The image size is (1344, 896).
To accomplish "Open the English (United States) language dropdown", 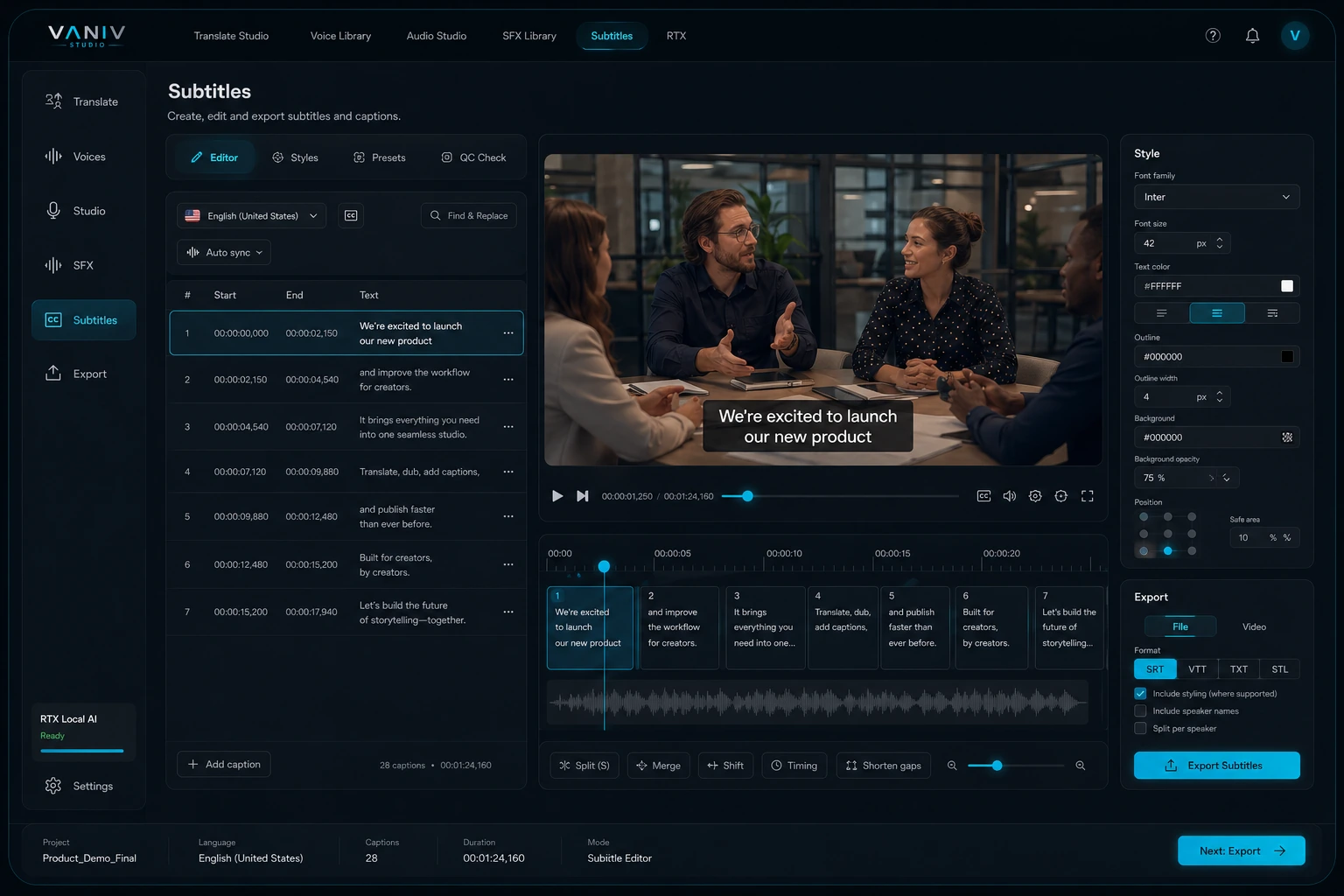I will pos(251,215).
